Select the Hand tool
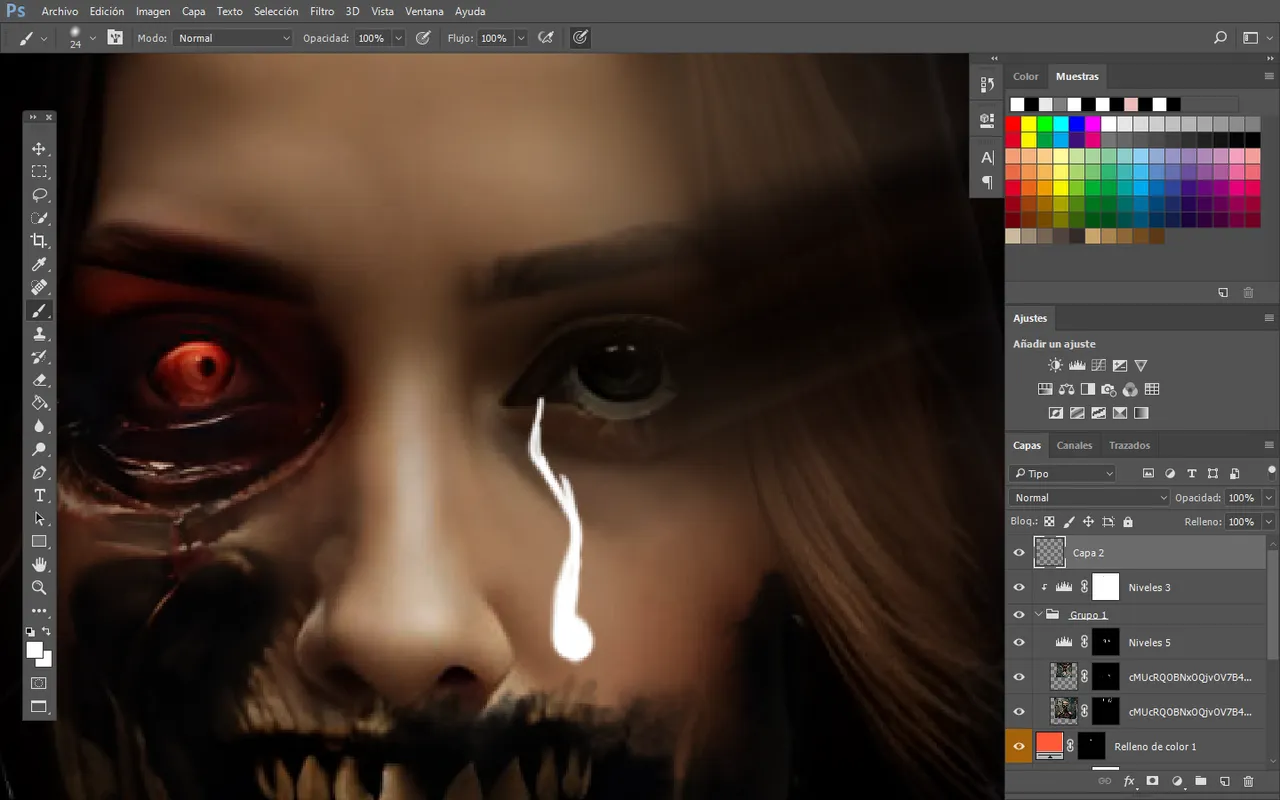The height and width of the screenshot is (800, 1280). tap(39, 564)
